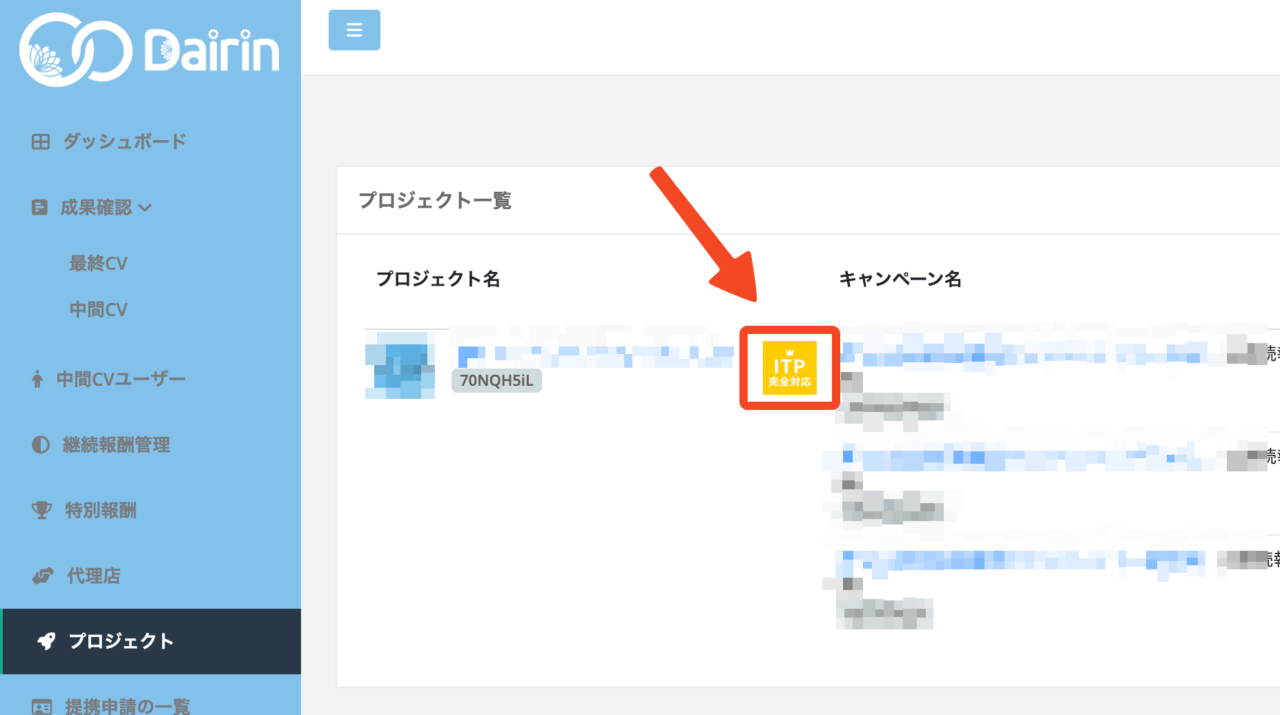The height and width of the screenshot is (715, 1280).
Task: Collapse the 成果確認 menu chevron
Action: pos(144,208)
